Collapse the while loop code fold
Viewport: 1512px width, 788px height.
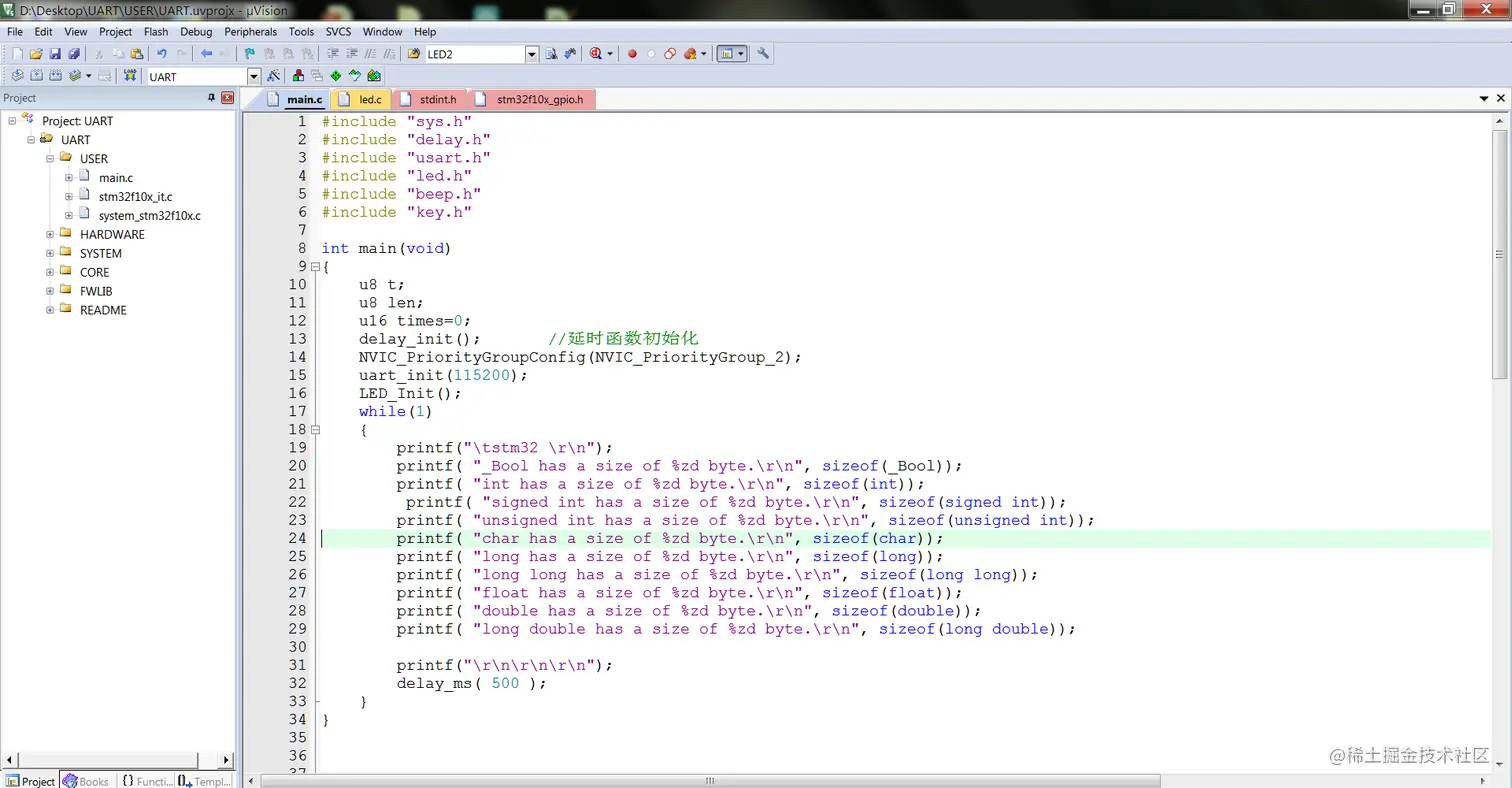[315, 430]
